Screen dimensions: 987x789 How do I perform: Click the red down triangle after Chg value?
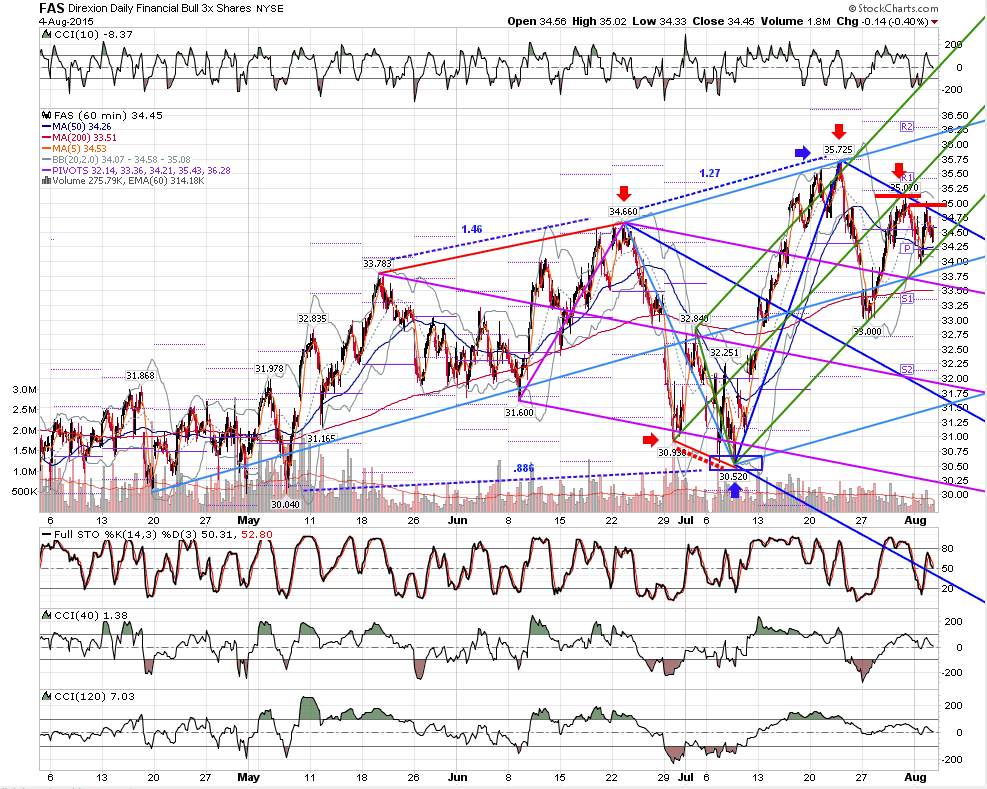coord(934,22)
